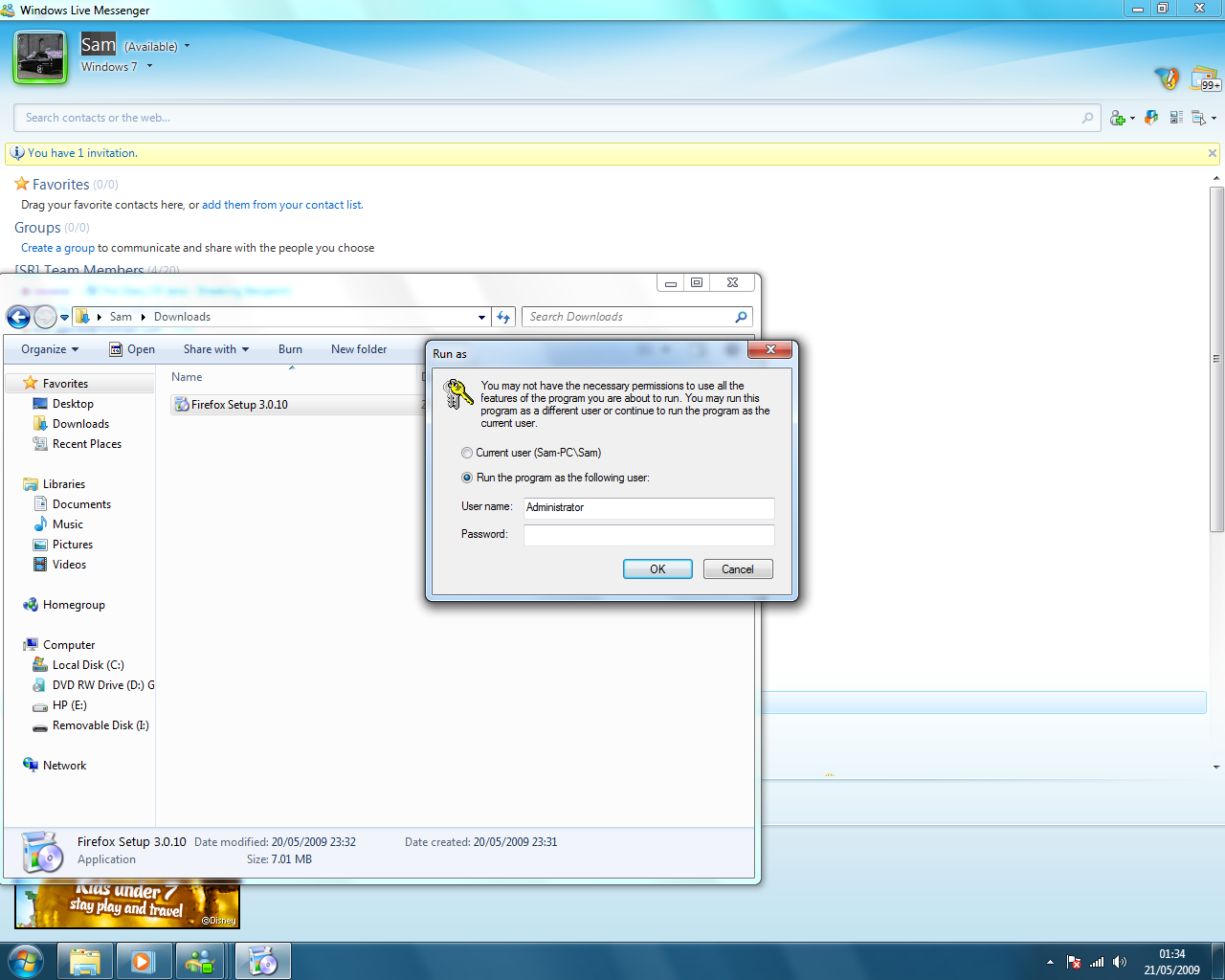Screen dimensions: 1225x980
Task: Click the contact list layout icon
Action: click(x=1176, y=118)
